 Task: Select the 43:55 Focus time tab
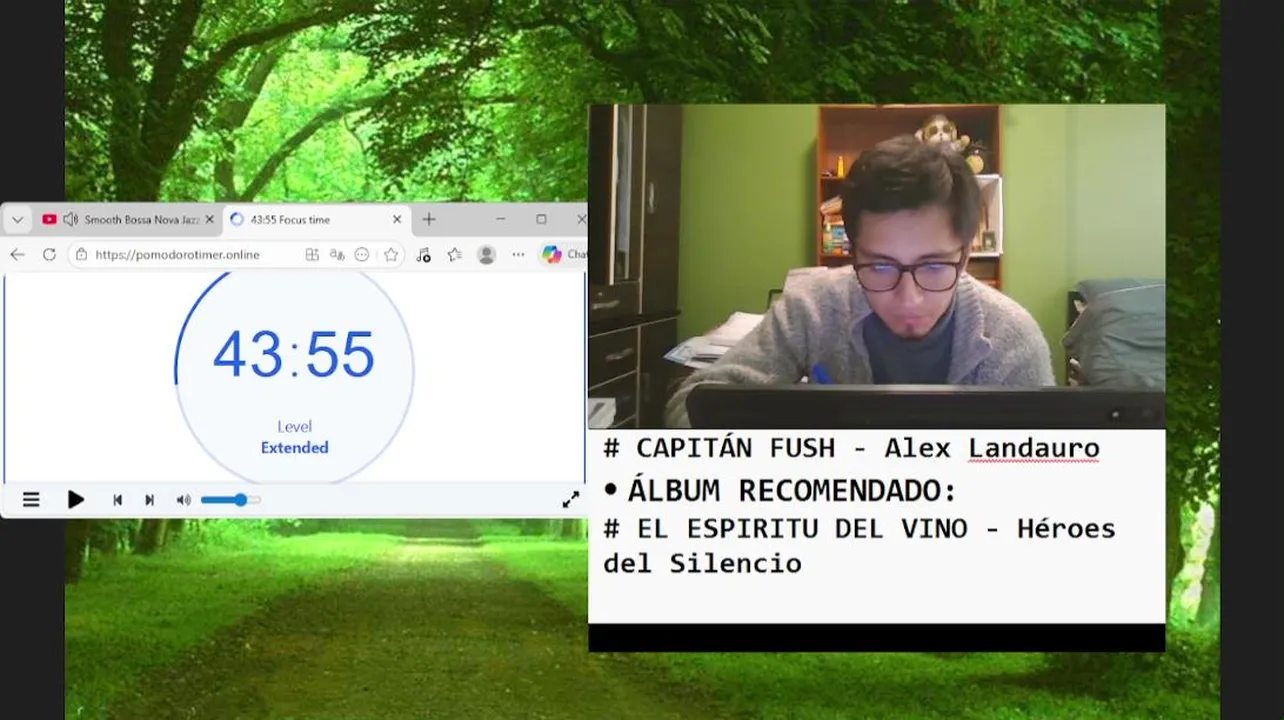pyautogui.click(x=315, y=219)
